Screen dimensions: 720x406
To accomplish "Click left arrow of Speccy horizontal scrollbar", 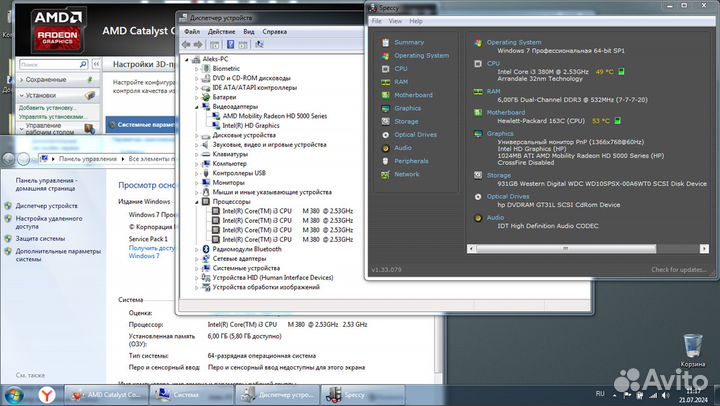I will 471,248.
